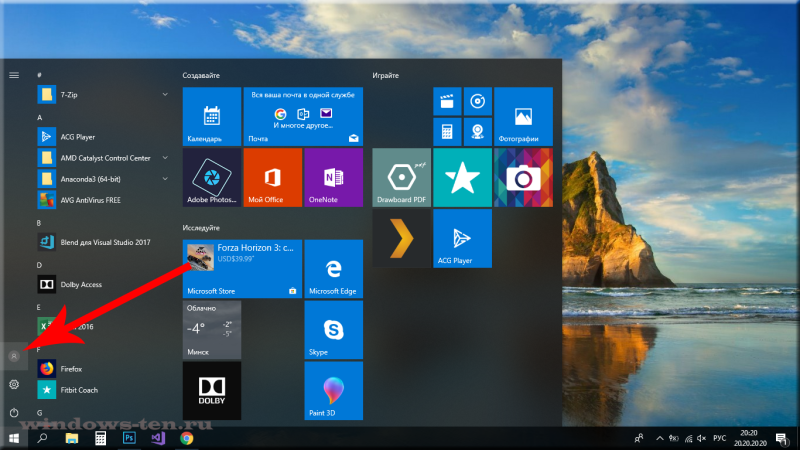Open the teal star tile
This screenshot has height=450, width=800.
pos(462,178)
